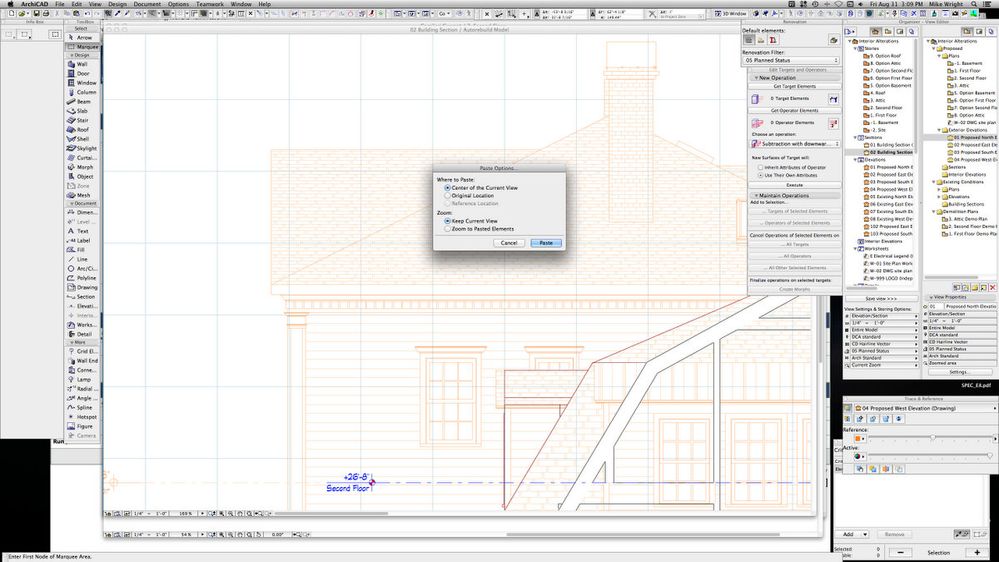This screenshot has width=999, height=562.
Task: Open the Document menu
Action: 147,4
